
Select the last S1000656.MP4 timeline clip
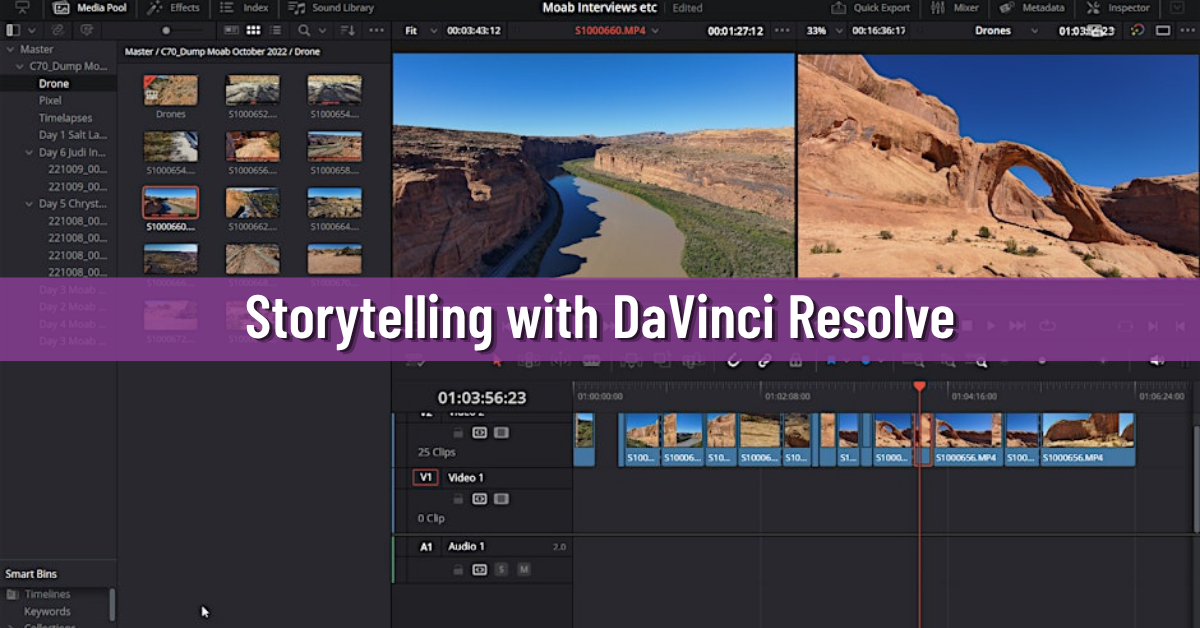(1088, 439)
